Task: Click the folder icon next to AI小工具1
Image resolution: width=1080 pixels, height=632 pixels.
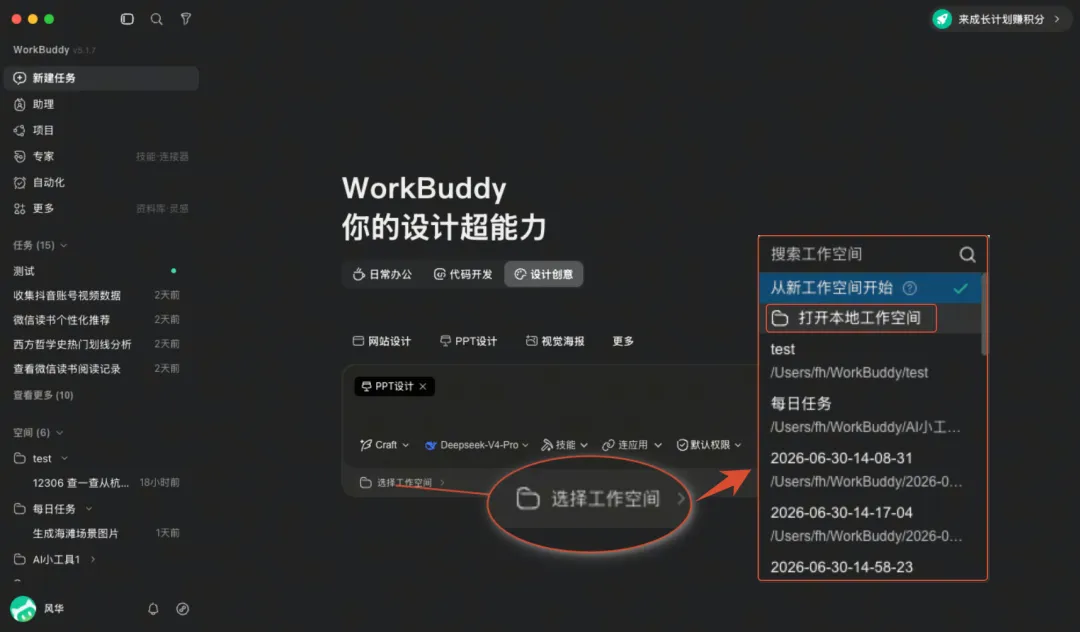Action: click(x=19, y=559)
